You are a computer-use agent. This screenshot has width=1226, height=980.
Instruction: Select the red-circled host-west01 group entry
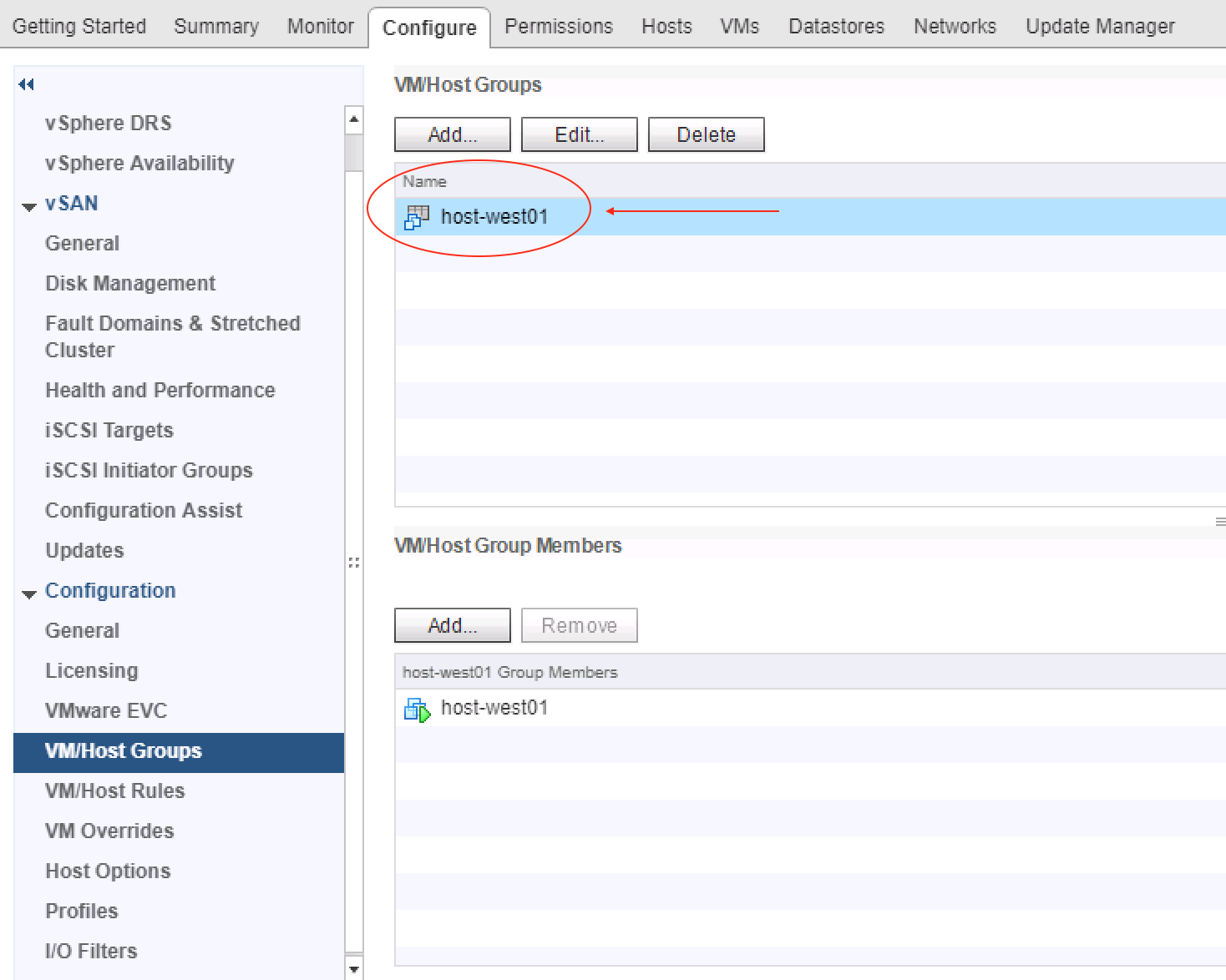(x=494, y=215)
